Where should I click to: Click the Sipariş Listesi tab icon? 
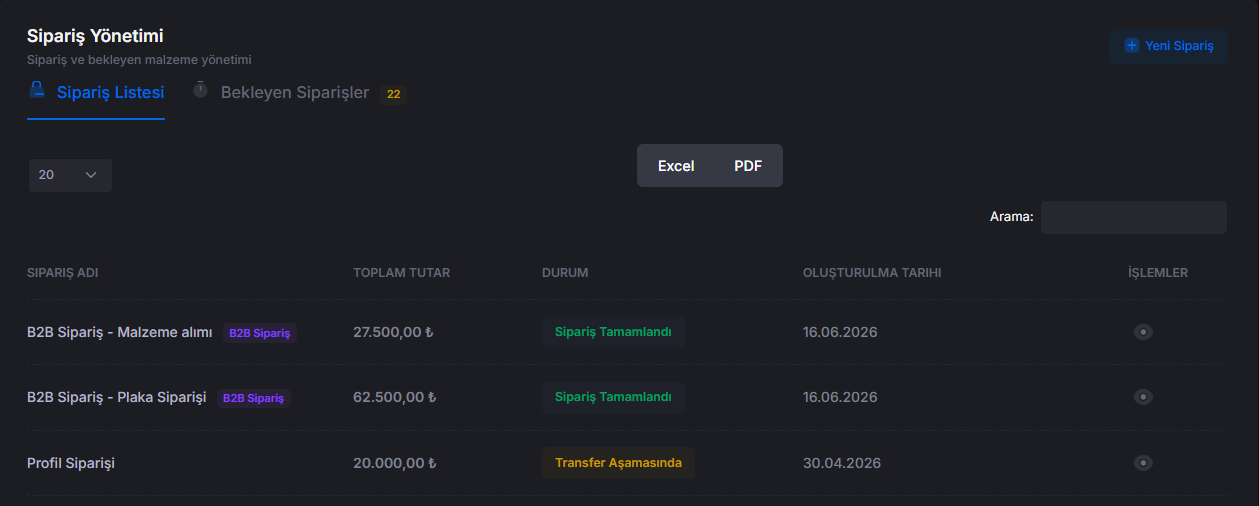click(x=37, y=89)
